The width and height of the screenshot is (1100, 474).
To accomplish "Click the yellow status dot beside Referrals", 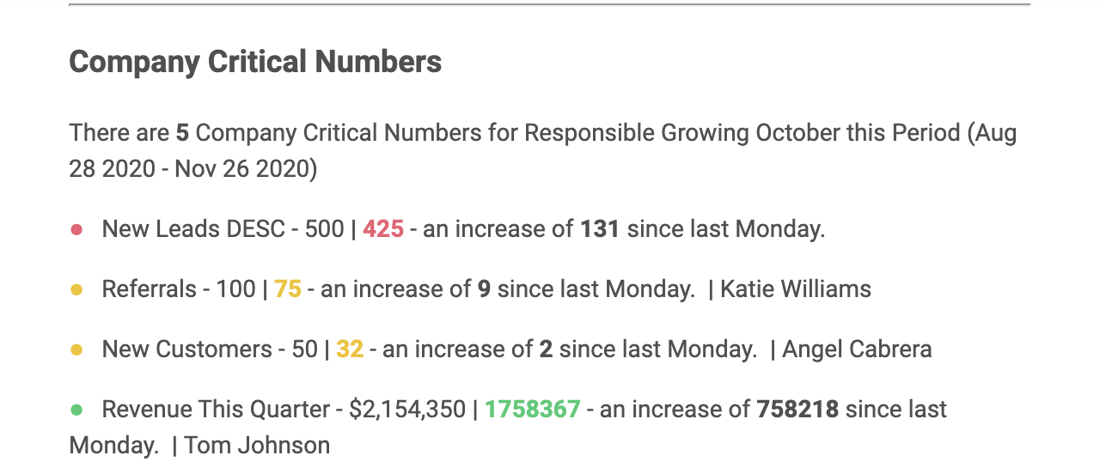I will (77, 290).
